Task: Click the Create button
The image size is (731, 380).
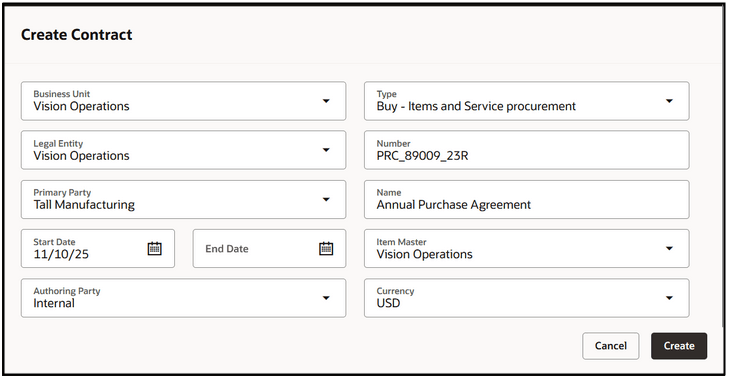Action: pyautogui.click(x=679, y=346)
